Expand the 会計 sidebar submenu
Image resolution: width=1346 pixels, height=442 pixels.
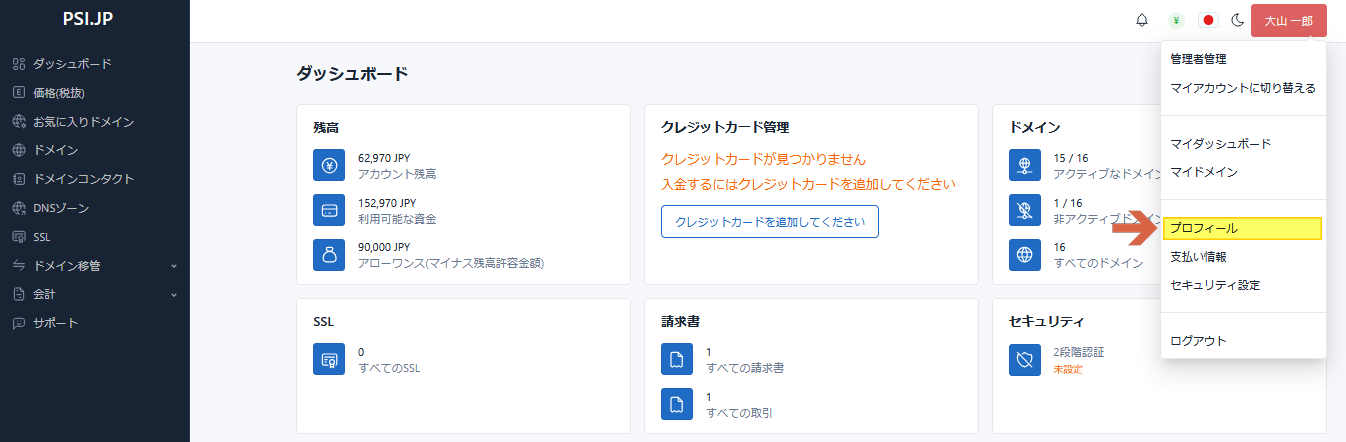coord(94,294)
